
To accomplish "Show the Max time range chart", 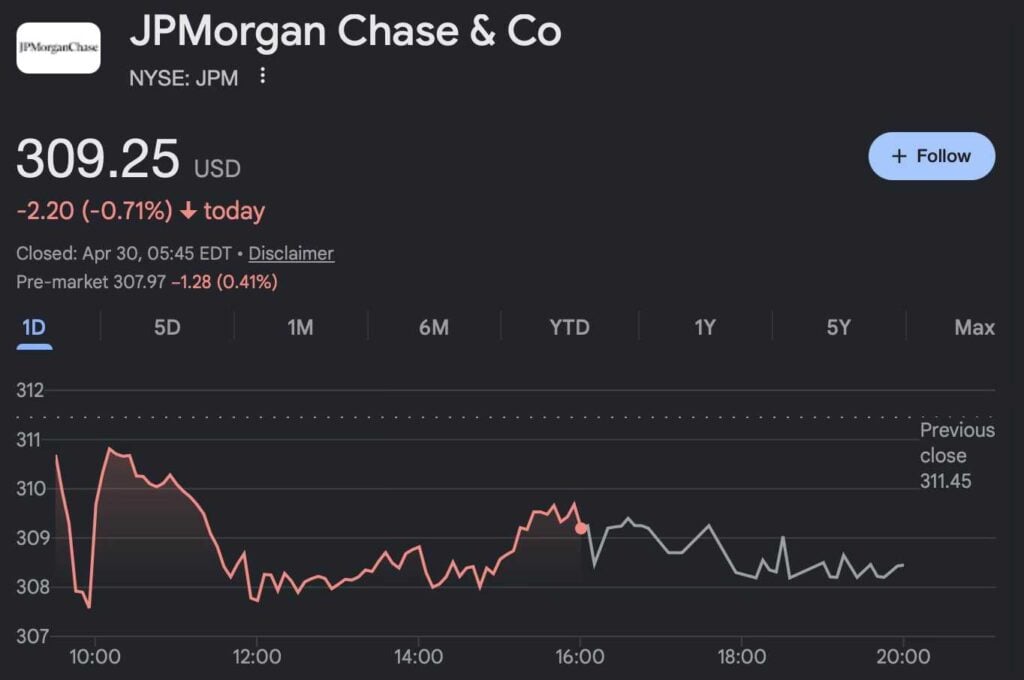I will 974,327.
